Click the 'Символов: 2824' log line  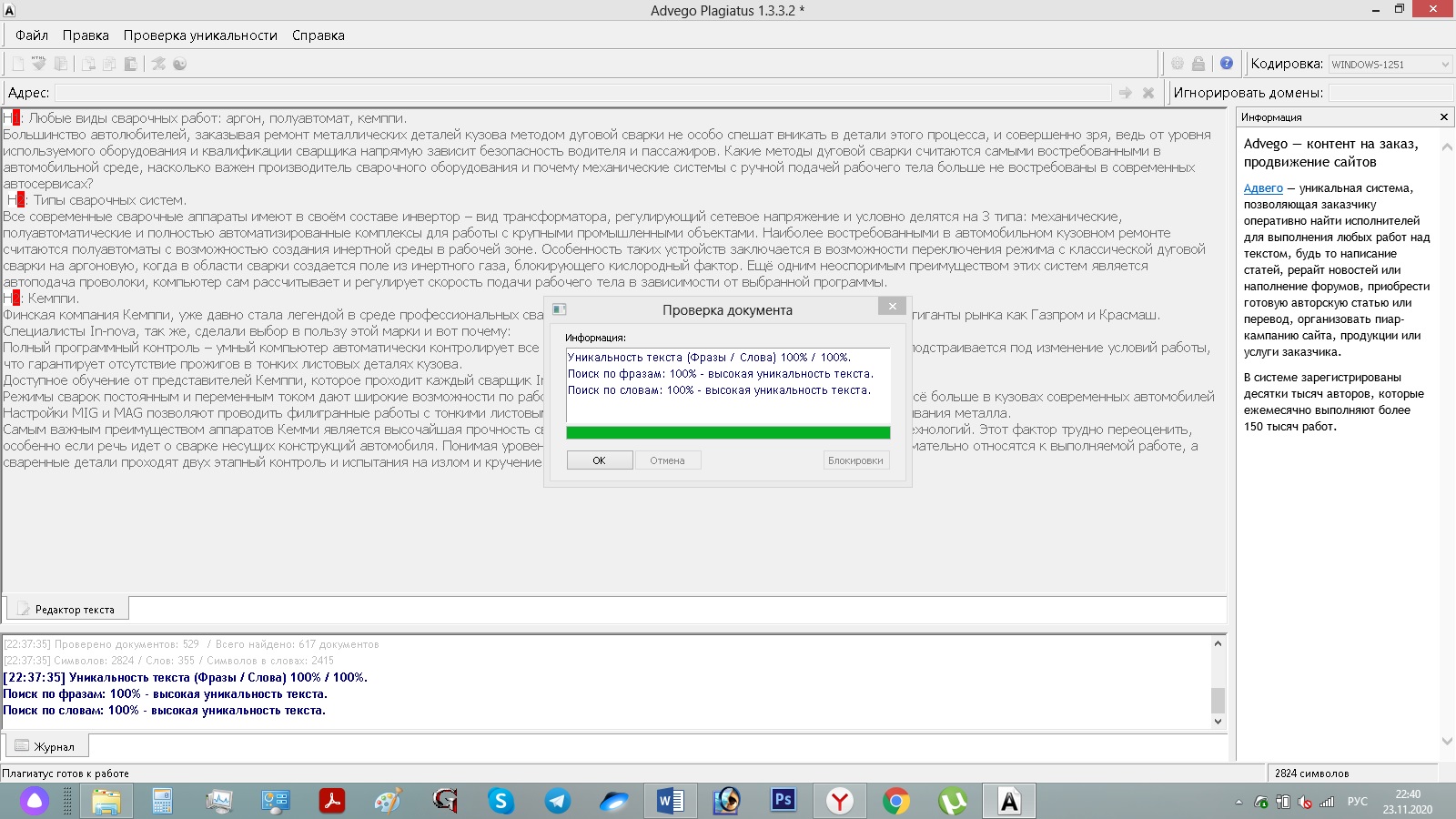click(168, 661)
